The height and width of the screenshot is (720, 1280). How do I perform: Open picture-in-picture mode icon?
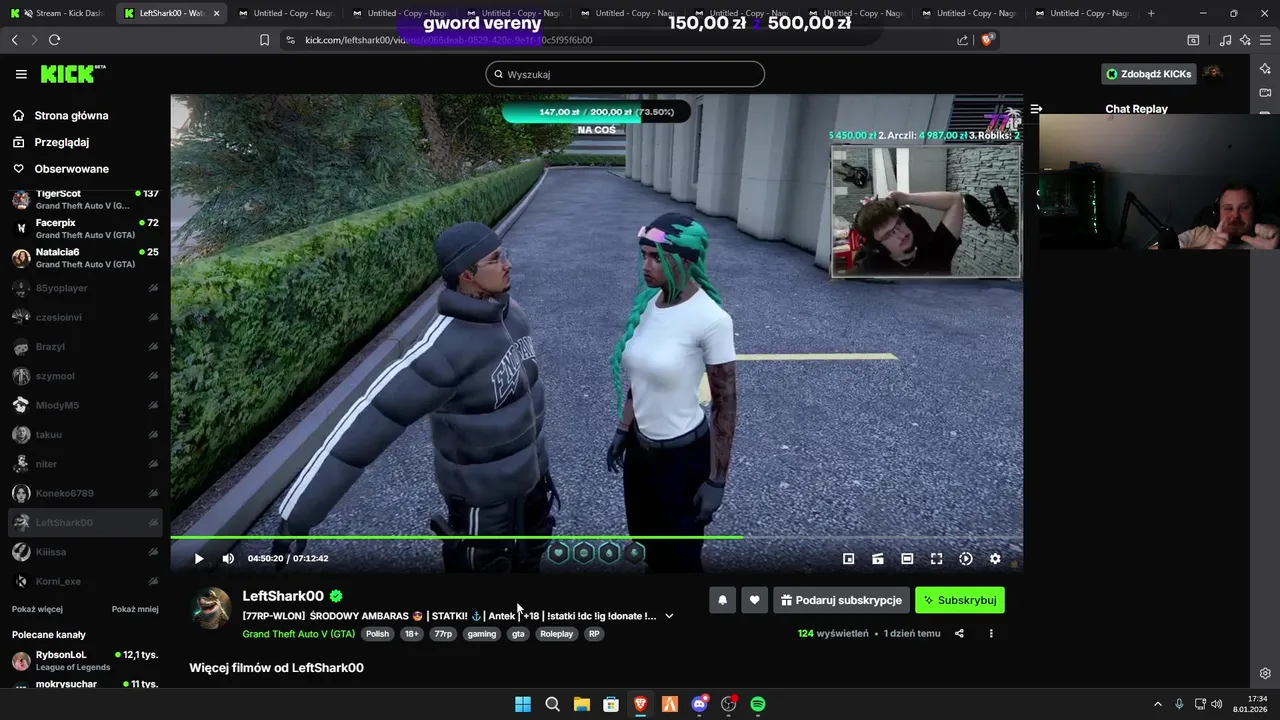[x=848, y=559]
